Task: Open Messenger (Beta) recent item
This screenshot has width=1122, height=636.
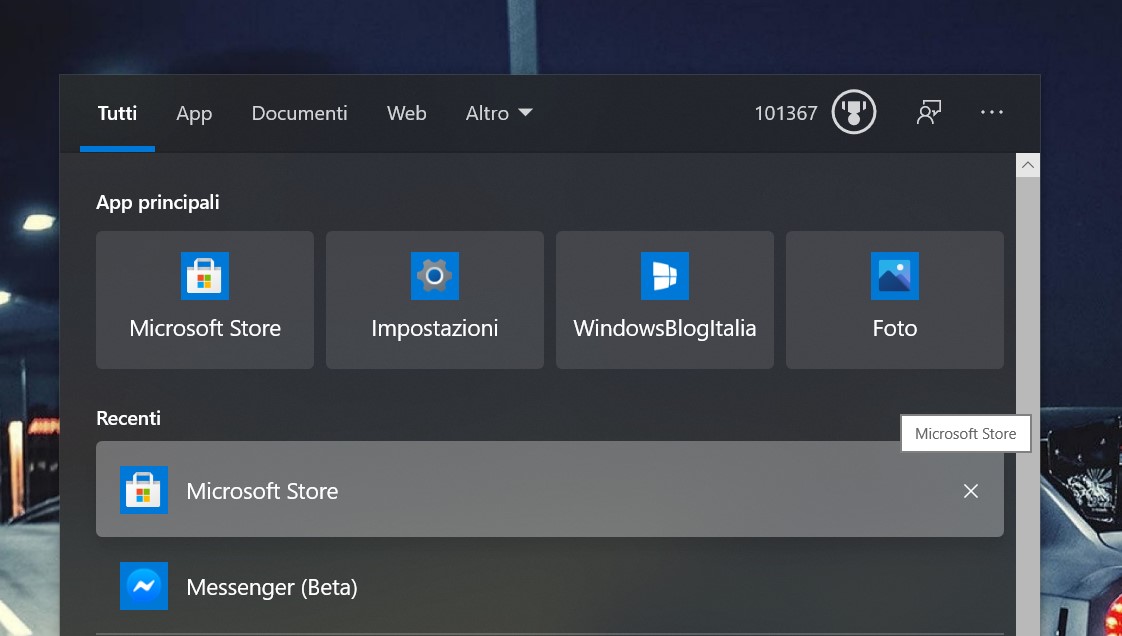Action: (550, 586)
